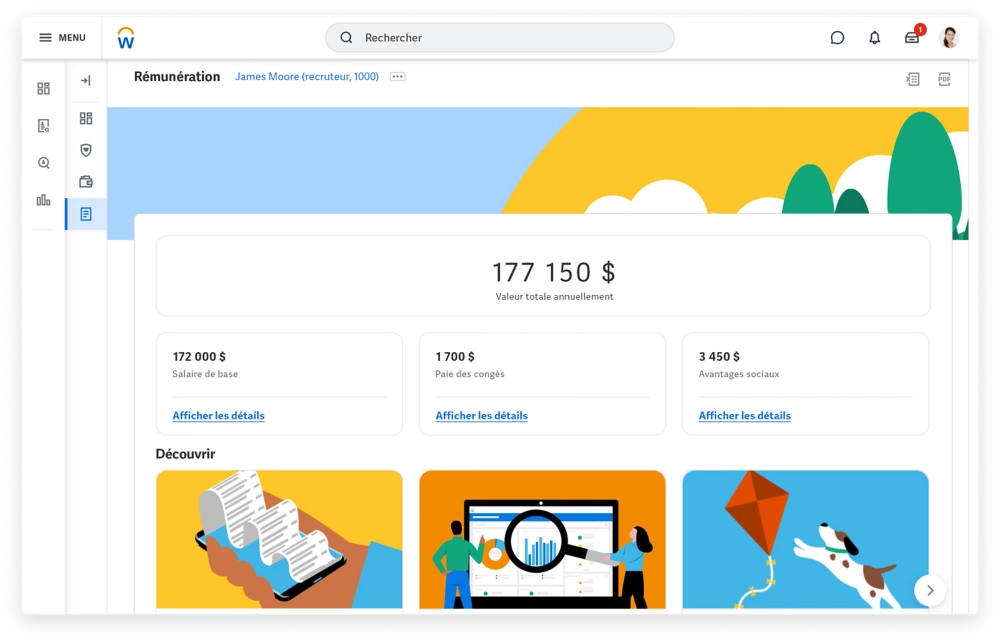Click the Workday logo home icon
Image resolution: width=1000 pixels, height=642 pixels.
tap(126, 38)
